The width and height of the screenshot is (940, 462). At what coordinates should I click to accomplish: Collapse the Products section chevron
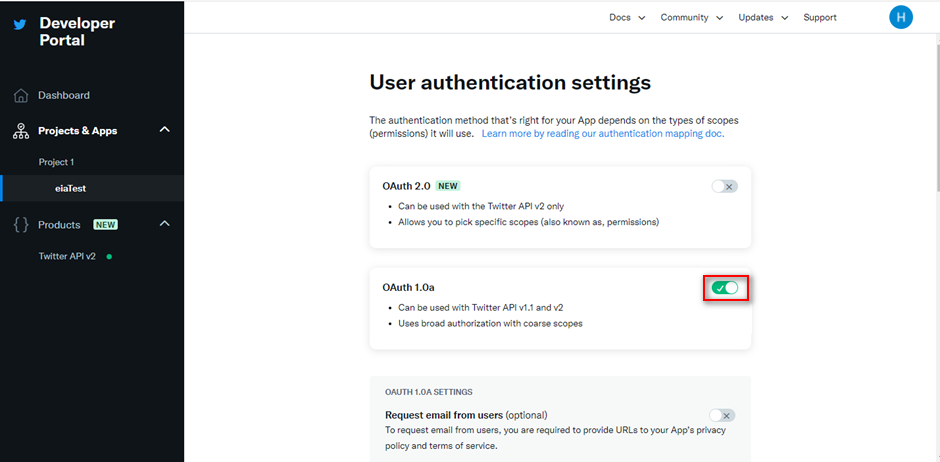165,224
